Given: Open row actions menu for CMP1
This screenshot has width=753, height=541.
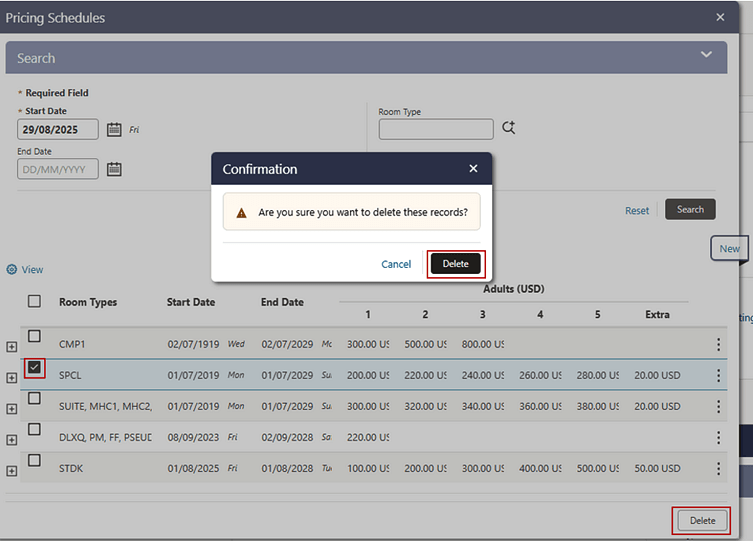Looking at the screenshot, I should [718, 344].
